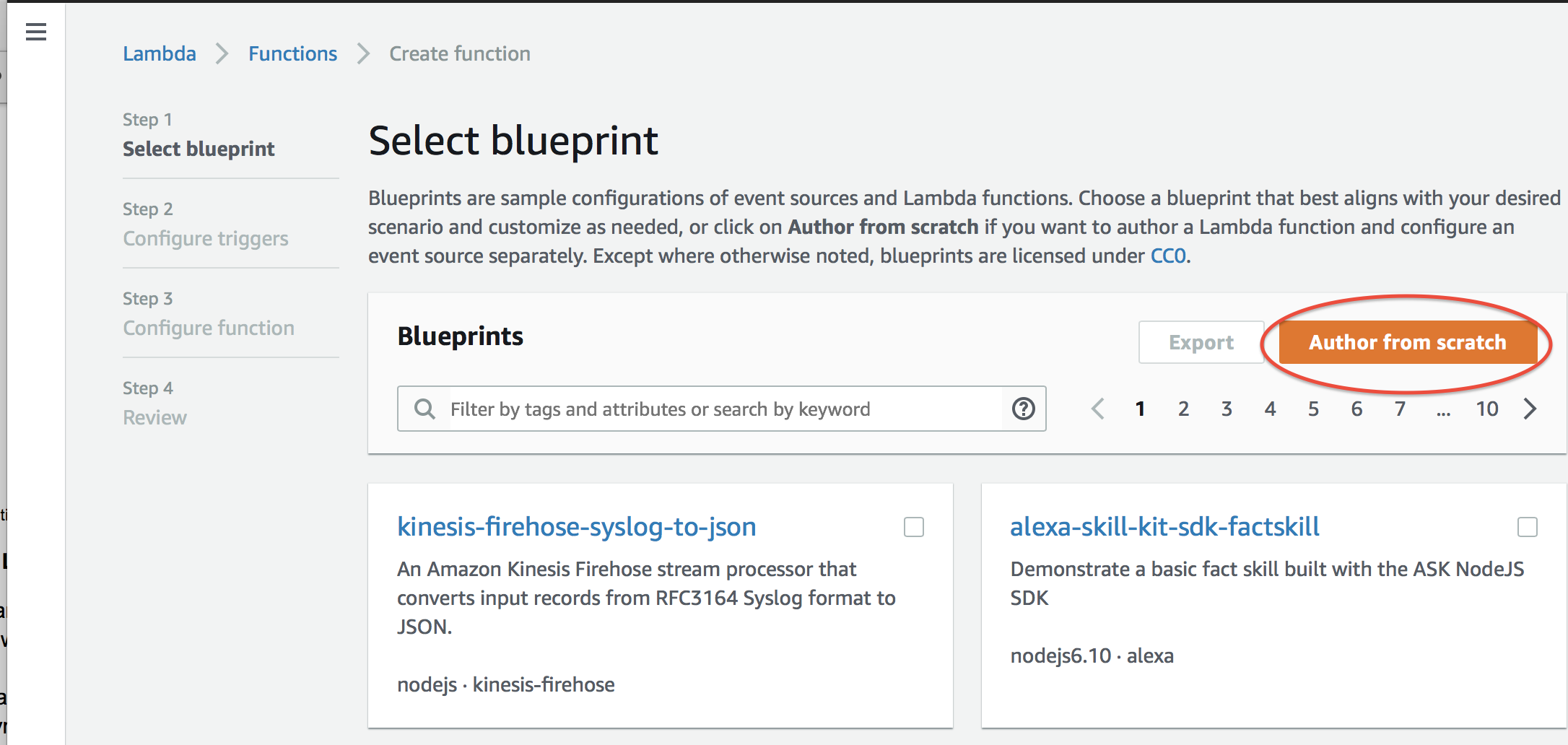This screenshot has width=1568, height=745.
Task: Open the CC0 license link
Action: click(1167, 256)
